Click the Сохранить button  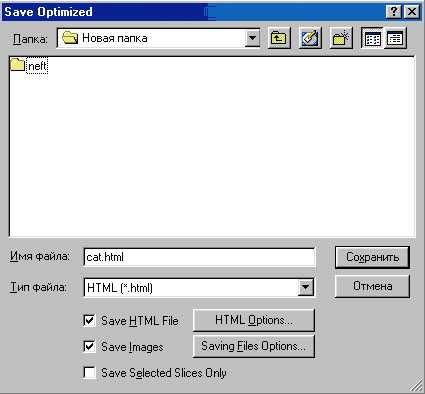click(x=372, y=257)
